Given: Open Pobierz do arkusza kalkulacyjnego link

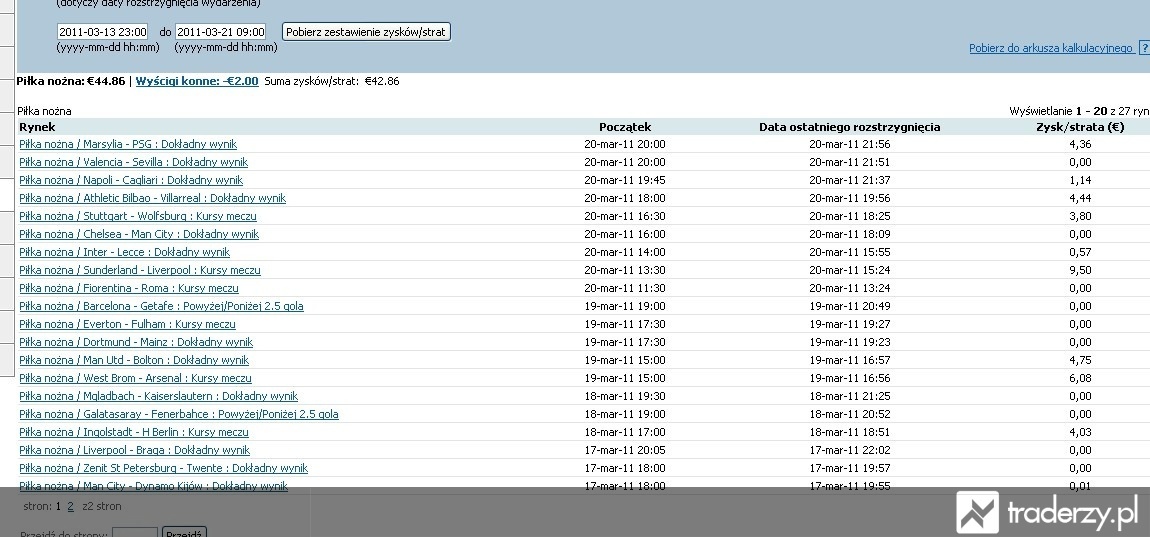Looking at the screenshot, I should (1051, 48).
